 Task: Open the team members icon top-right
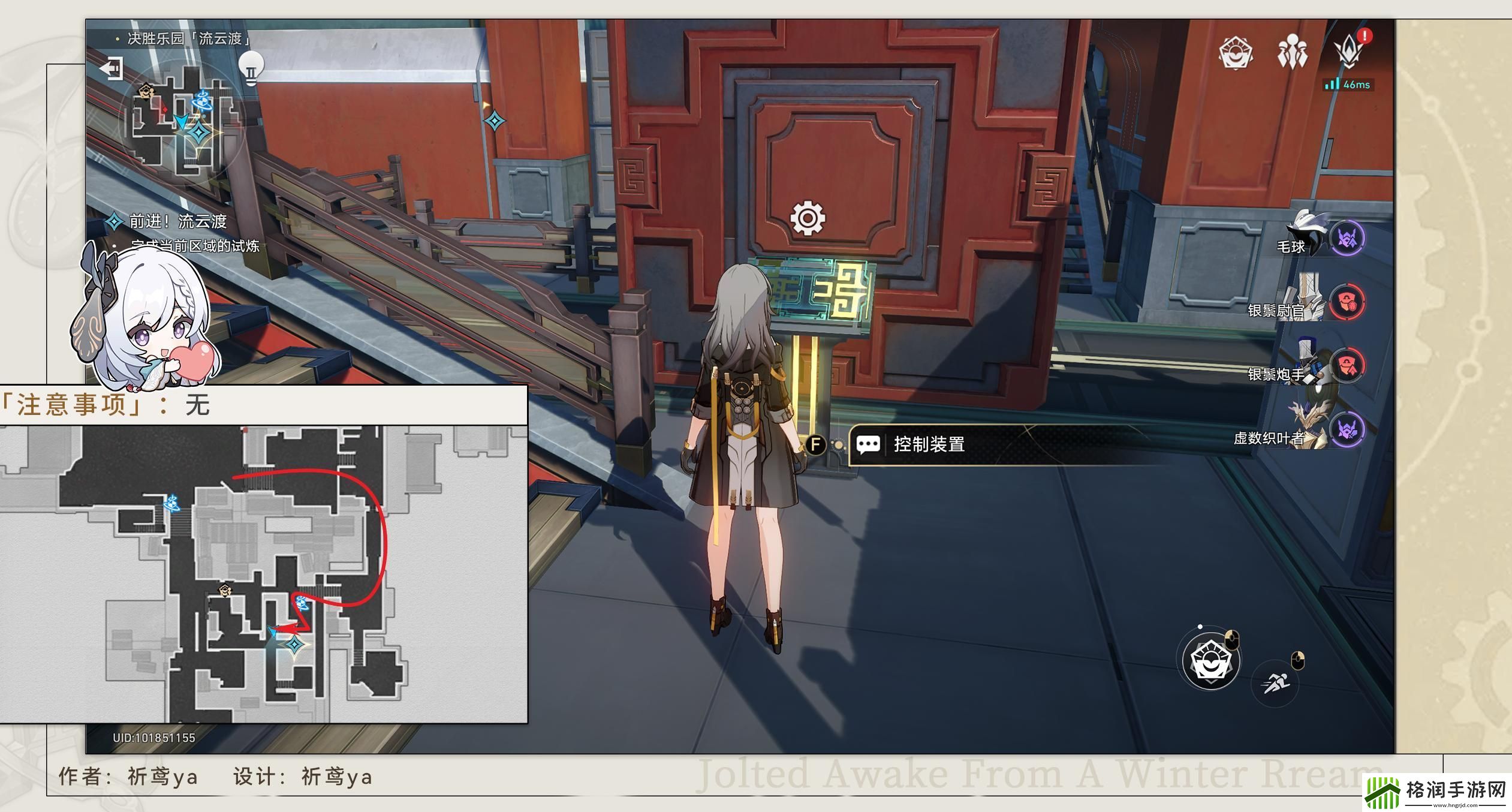pos(1292,53)
